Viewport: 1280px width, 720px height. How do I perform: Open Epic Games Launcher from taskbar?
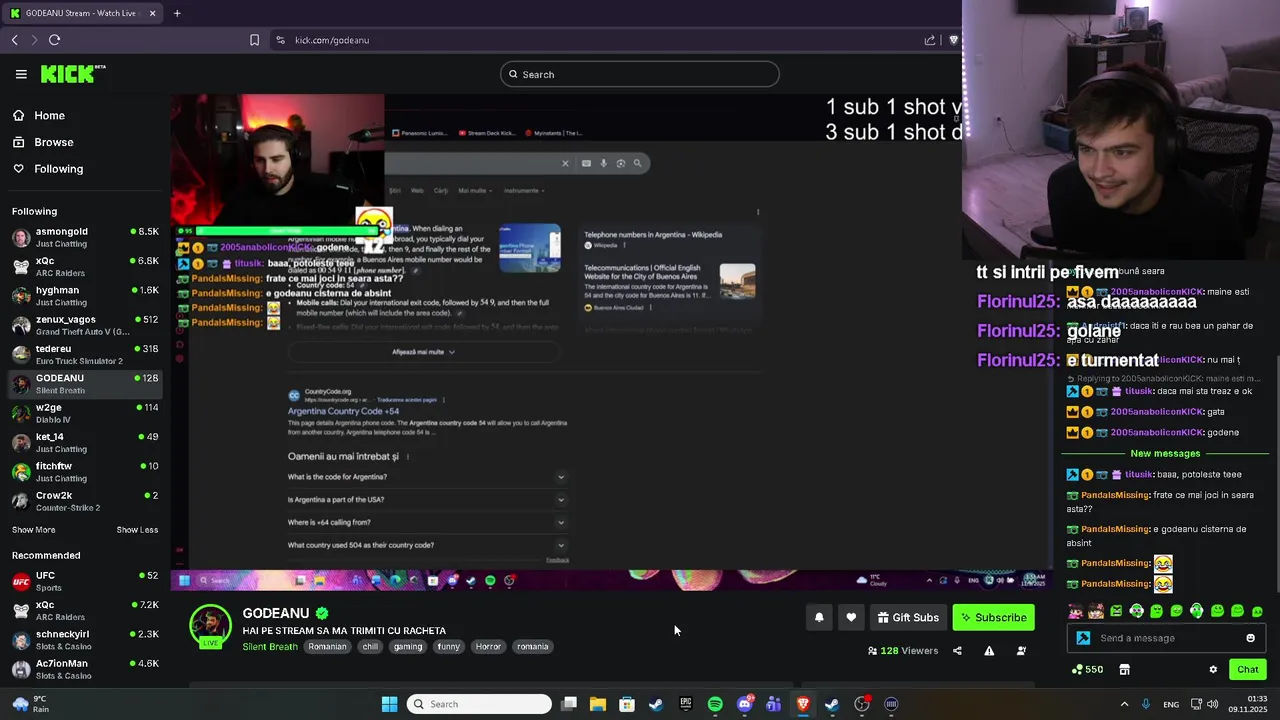686,704
